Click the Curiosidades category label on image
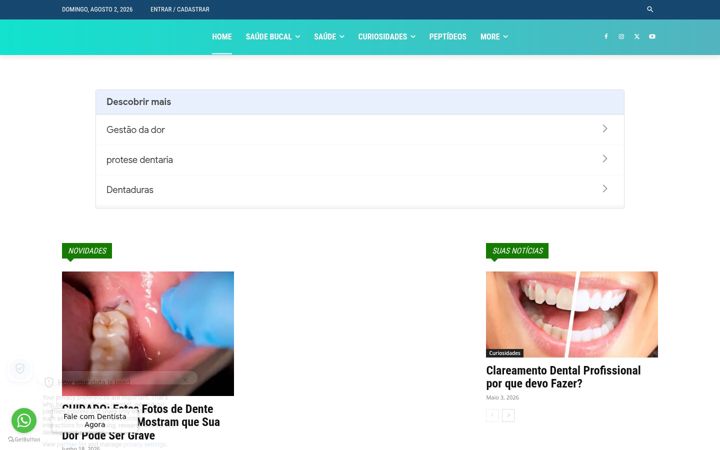 coord(505,353)
